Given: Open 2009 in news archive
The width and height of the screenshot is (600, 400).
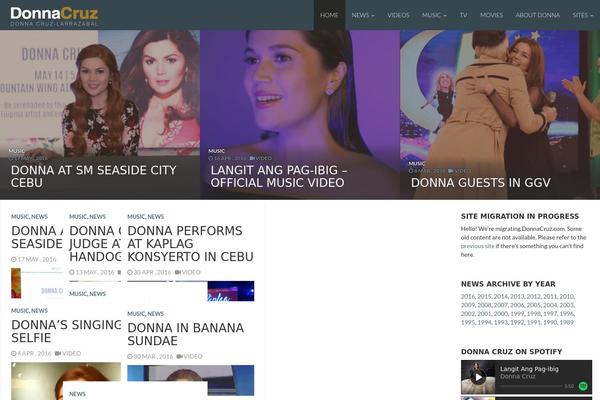Looking at the screenshot, I should coord(468,305).
